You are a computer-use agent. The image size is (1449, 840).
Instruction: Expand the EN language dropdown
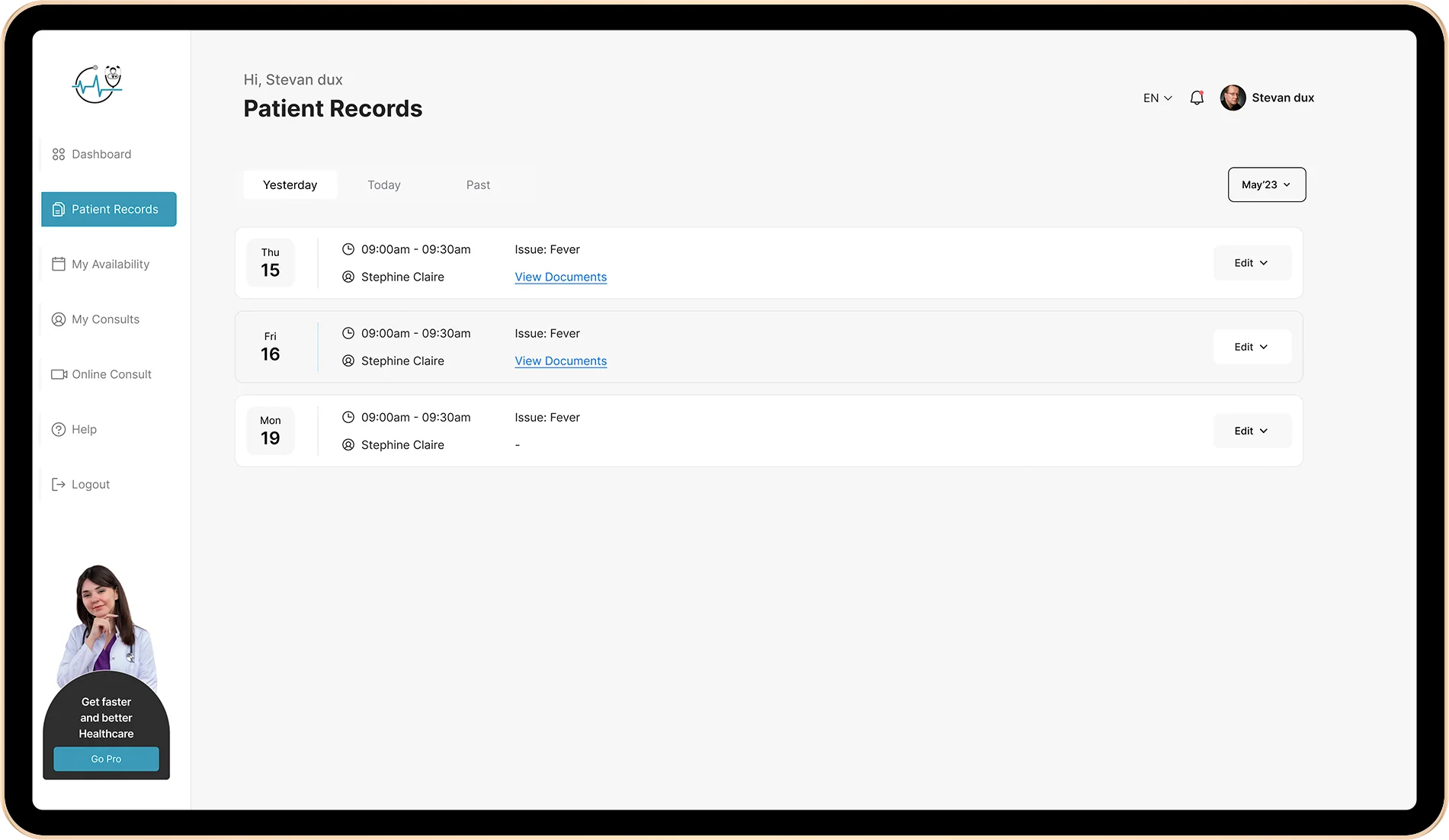[1157, 98]
